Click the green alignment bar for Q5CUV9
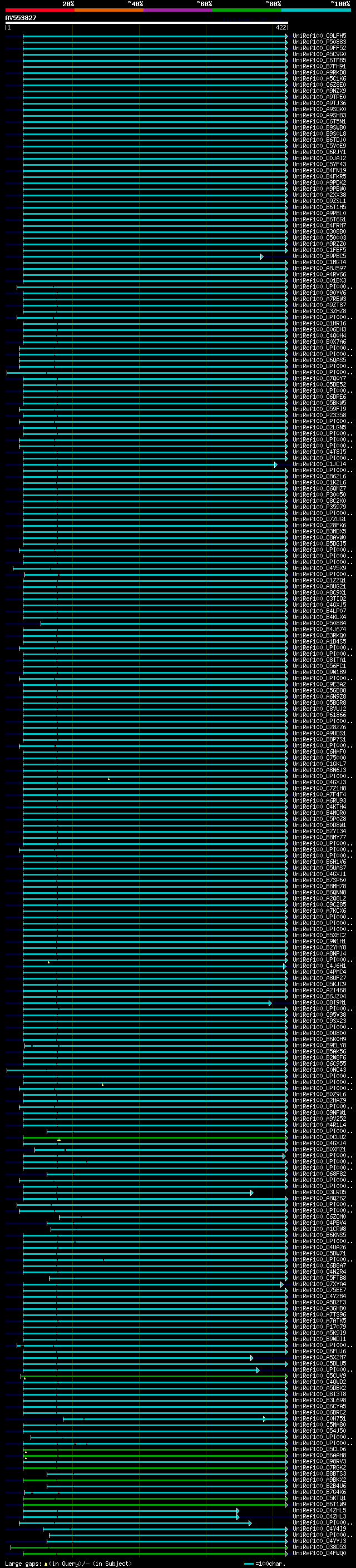Screen dimensions: 356x1568 pyautogui.click(x=154, y=1376)
